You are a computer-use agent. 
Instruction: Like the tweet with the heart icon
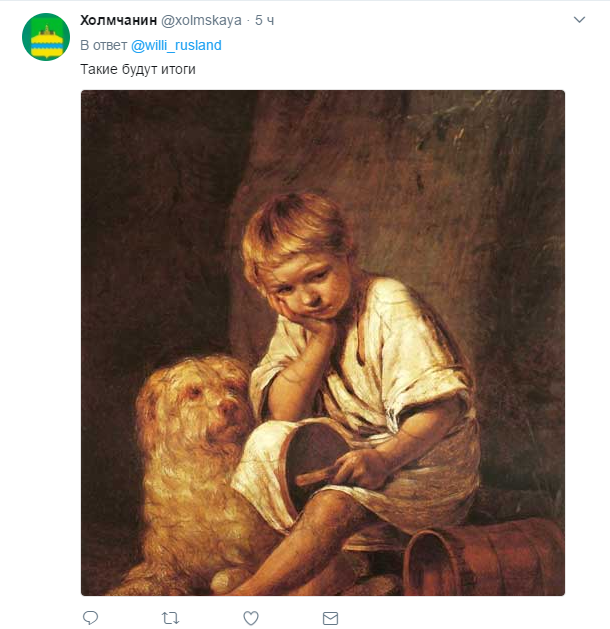(251, 618)
